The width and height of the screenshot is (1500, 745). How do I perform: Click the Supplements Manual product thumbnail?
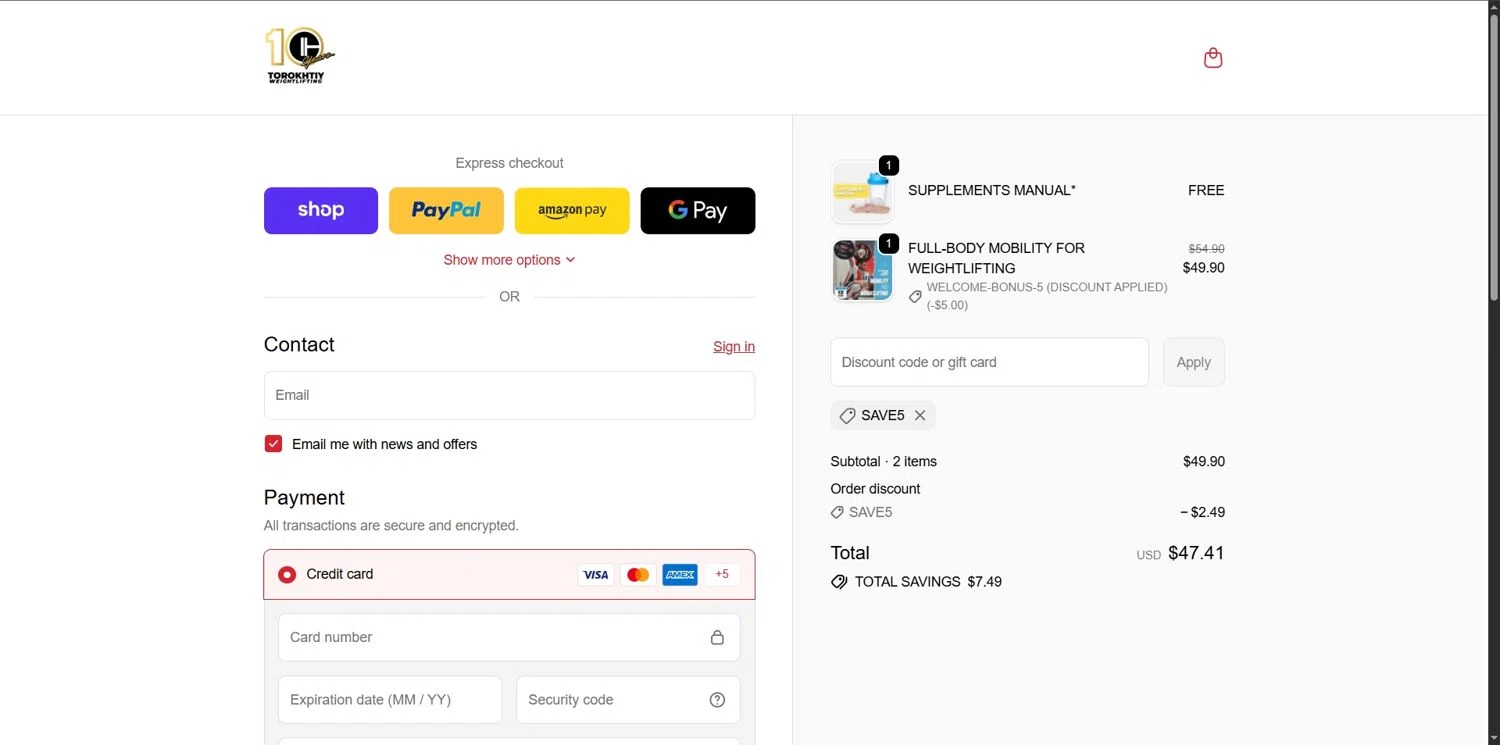tap(862, 192)
